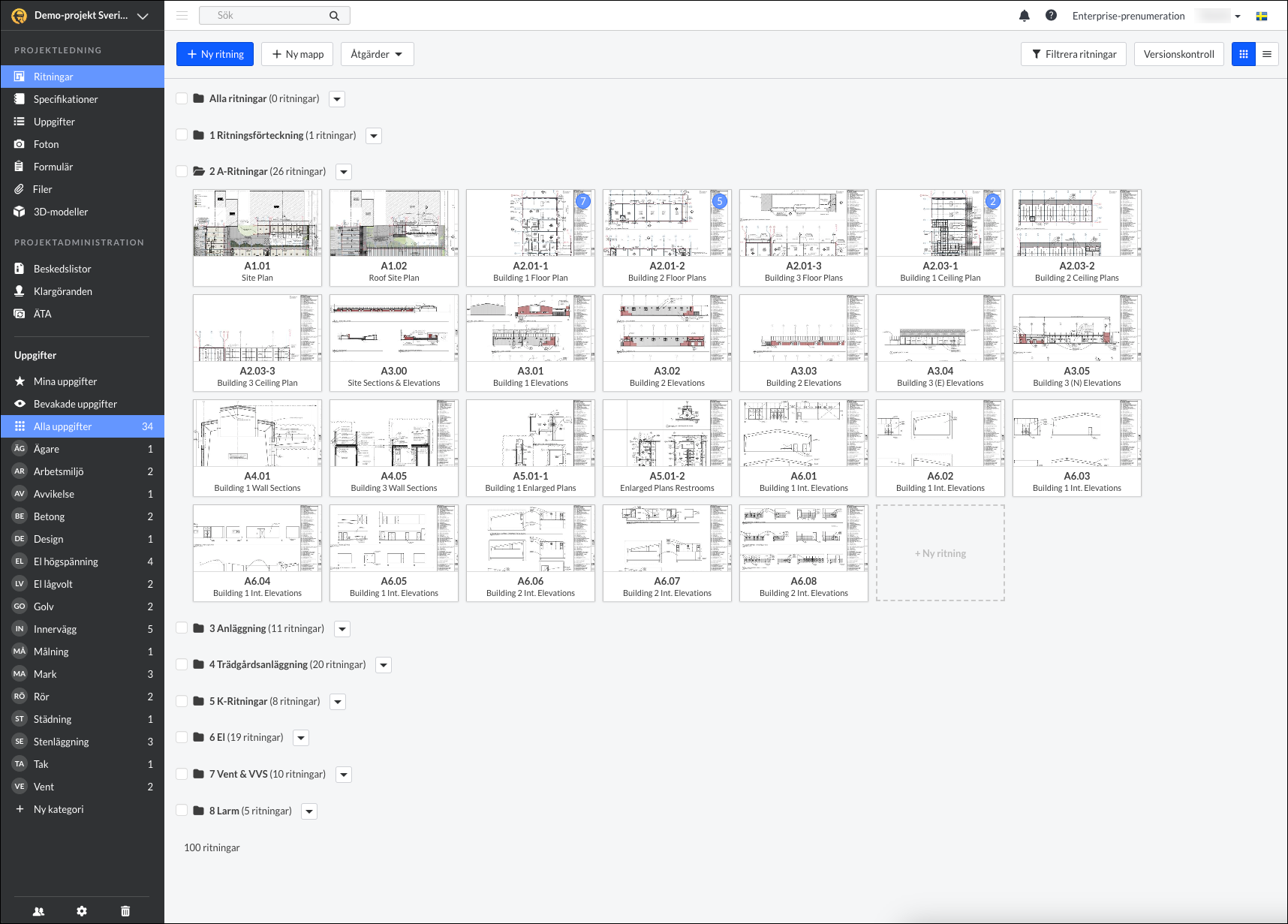1288x924 pixels.
Task: Open users icon at sidebar bottom
Action: tap(38, 911)
